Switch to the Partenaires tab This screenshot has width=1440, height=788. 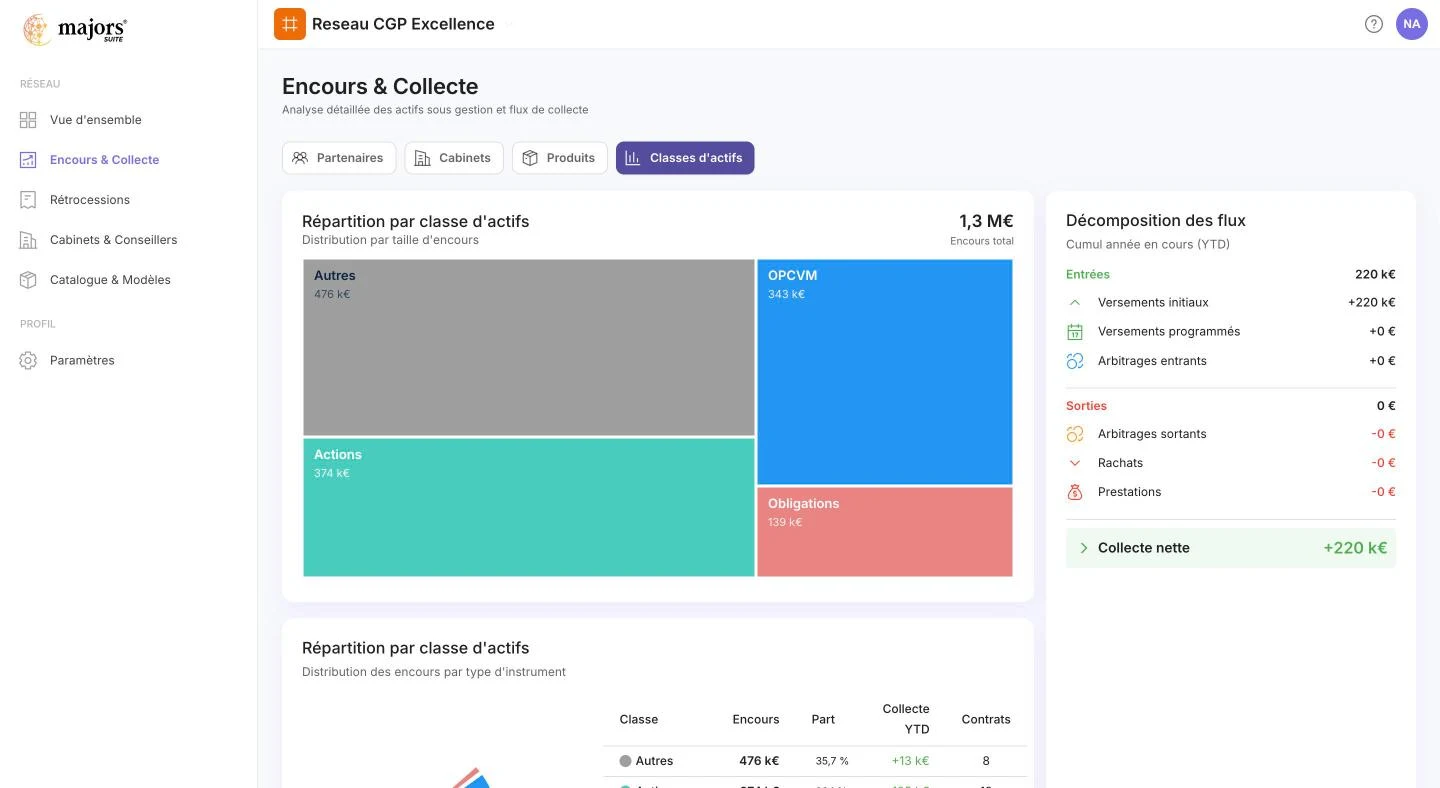pyautogui.click(x=339, y=158)
